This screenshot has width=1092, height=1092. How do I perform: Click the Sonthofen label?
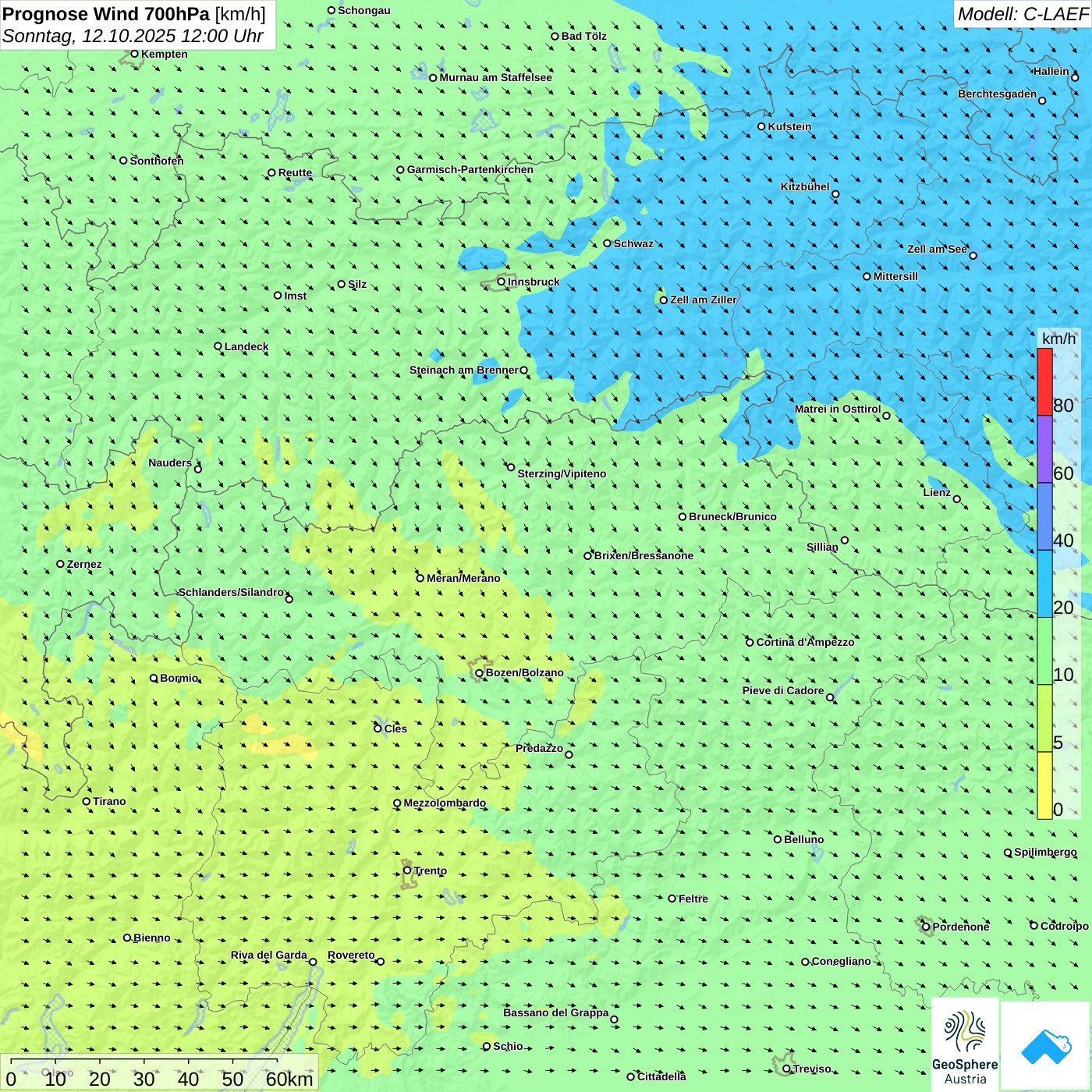tap(157, 161)
